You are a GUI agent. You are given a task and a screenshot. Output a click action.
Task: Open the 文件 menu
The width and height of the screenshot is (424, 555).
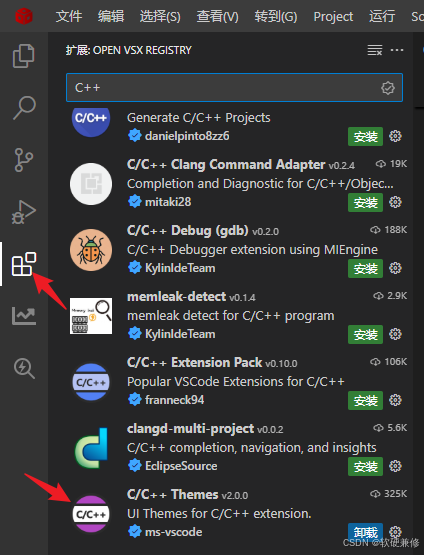(x=69, y=16)
